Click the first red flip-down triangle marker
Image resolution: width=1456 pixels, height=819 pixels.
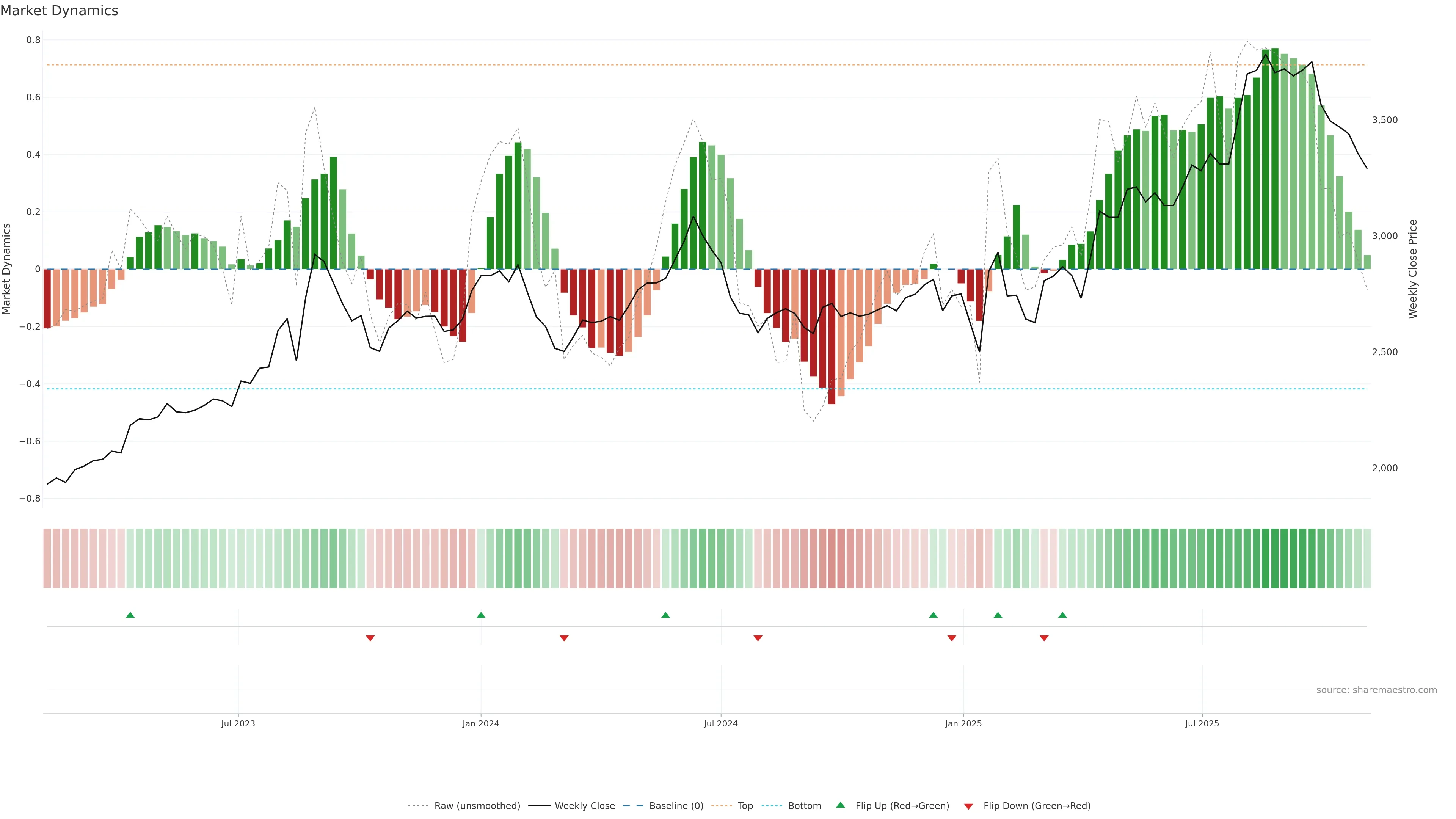click(370, 638)
